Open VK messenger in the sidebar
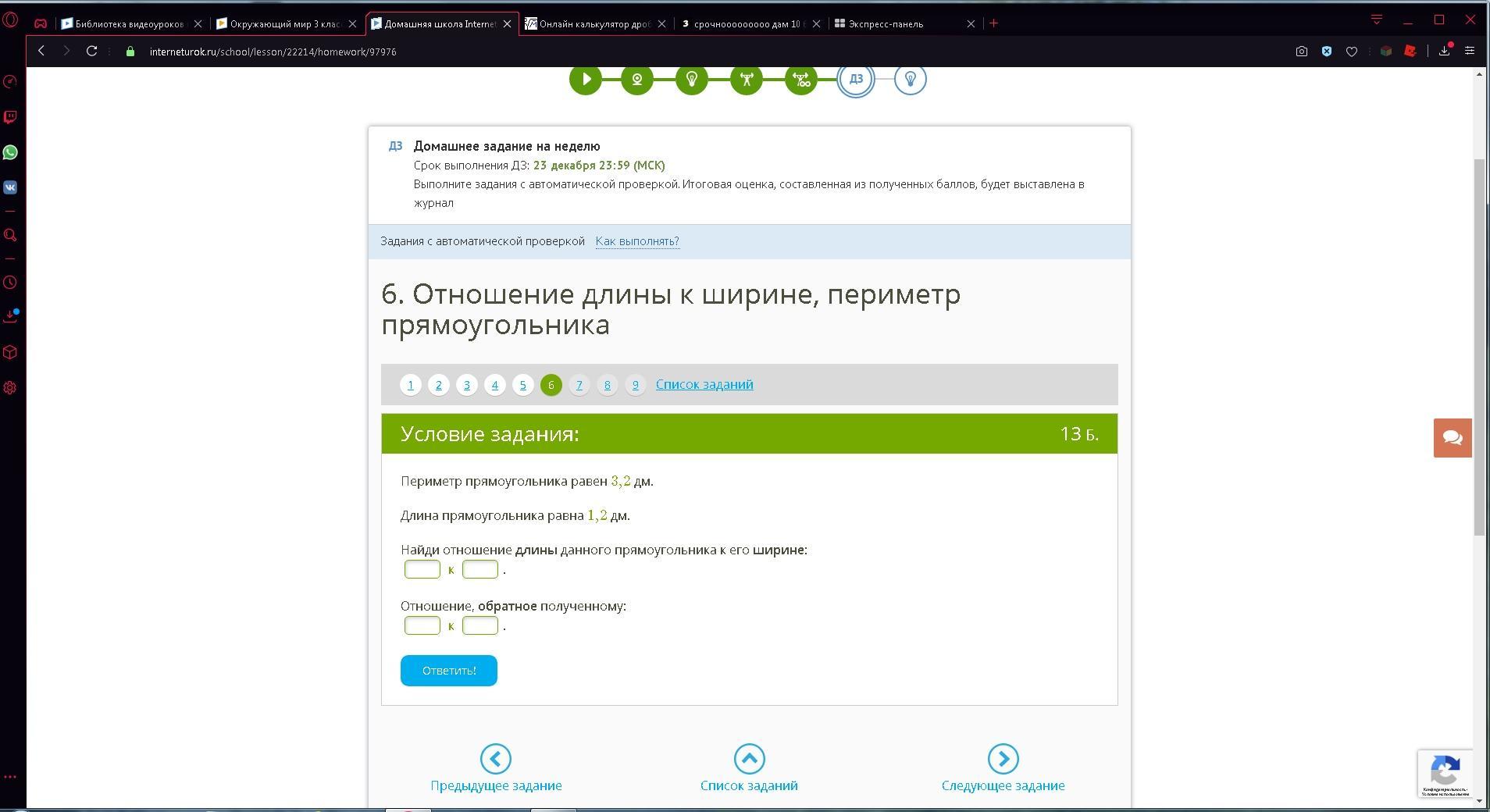1490x812 pixels. tap(10, 187)
